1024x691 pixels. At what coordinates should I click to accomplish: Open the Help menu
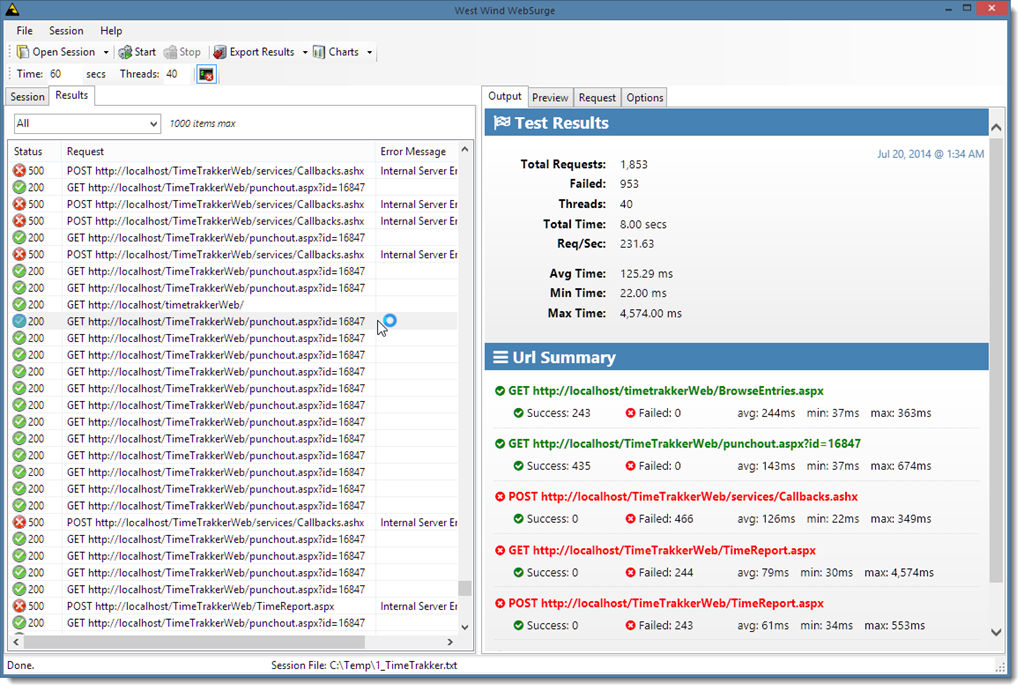[x=111, y=31]
